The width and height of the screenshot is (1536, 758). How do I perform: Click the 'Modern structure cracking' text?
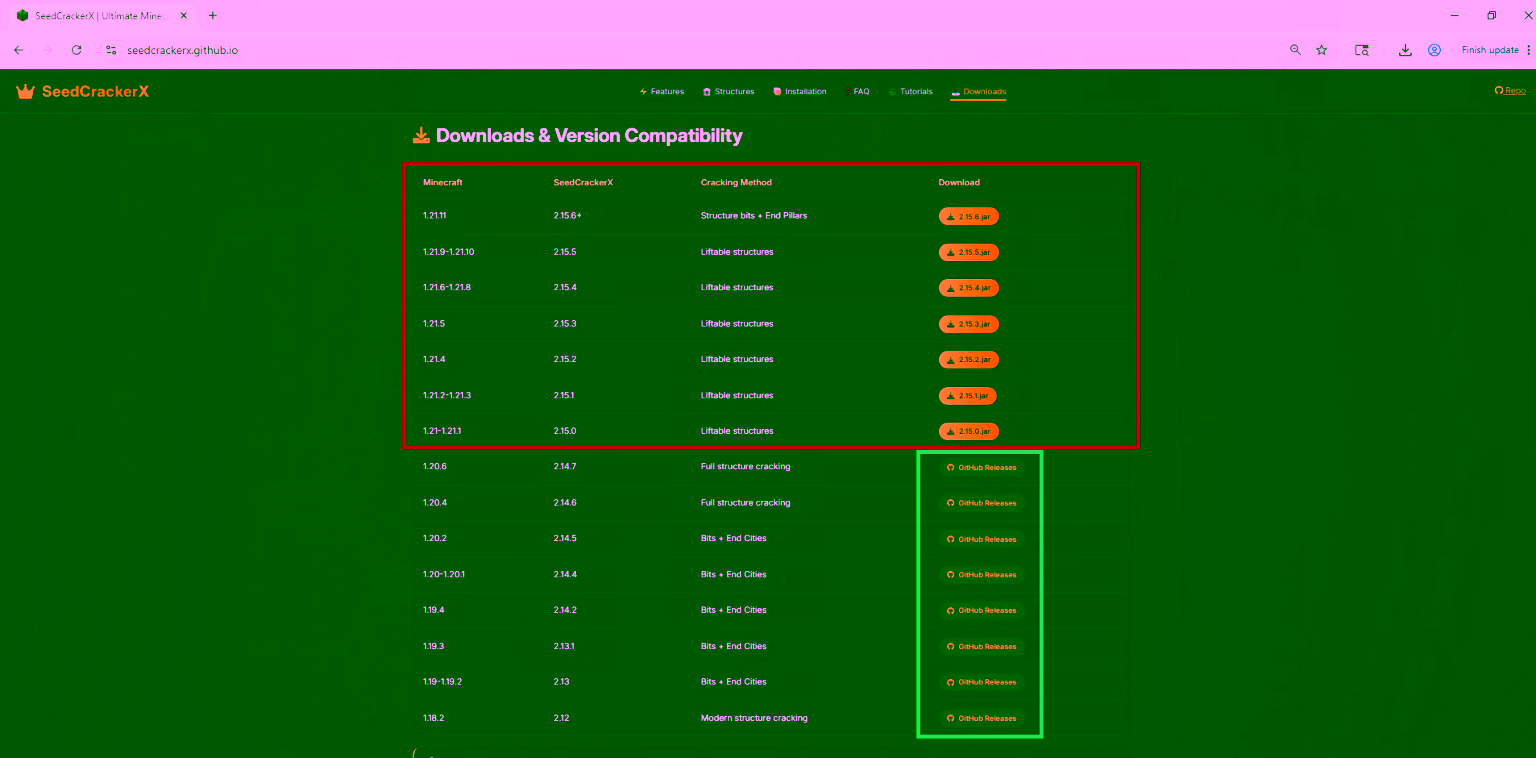754,718
